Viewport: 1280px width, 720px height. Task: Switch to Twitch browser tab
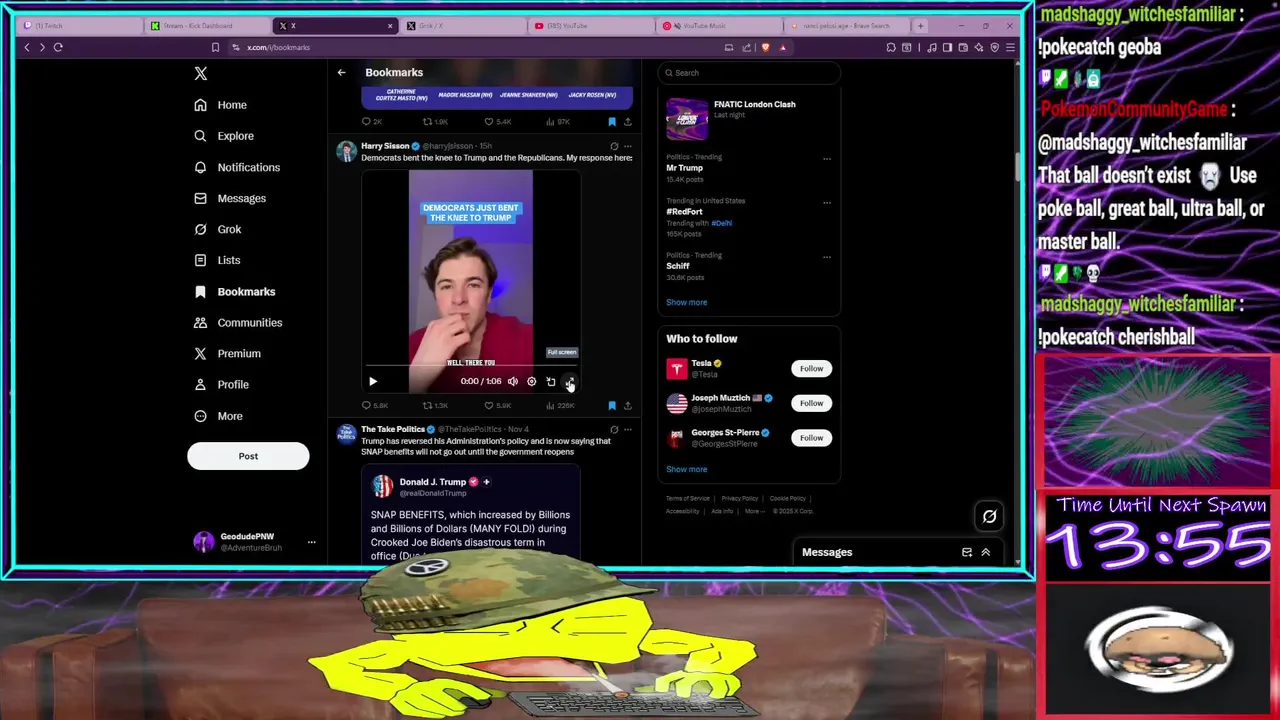tap(80, 25)
